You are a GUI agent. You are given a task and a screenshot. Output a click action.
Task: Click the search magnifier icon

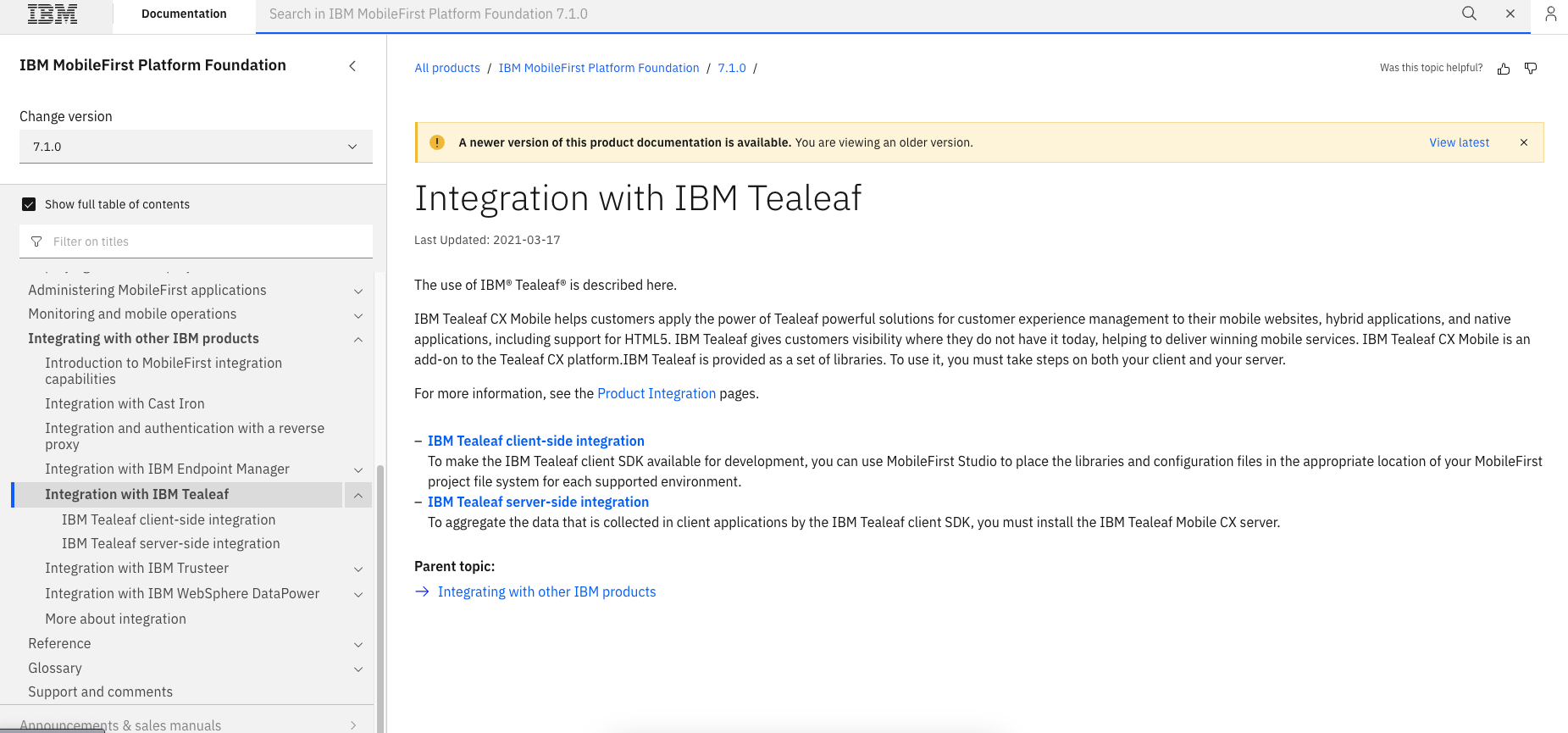pos(1469,14)
